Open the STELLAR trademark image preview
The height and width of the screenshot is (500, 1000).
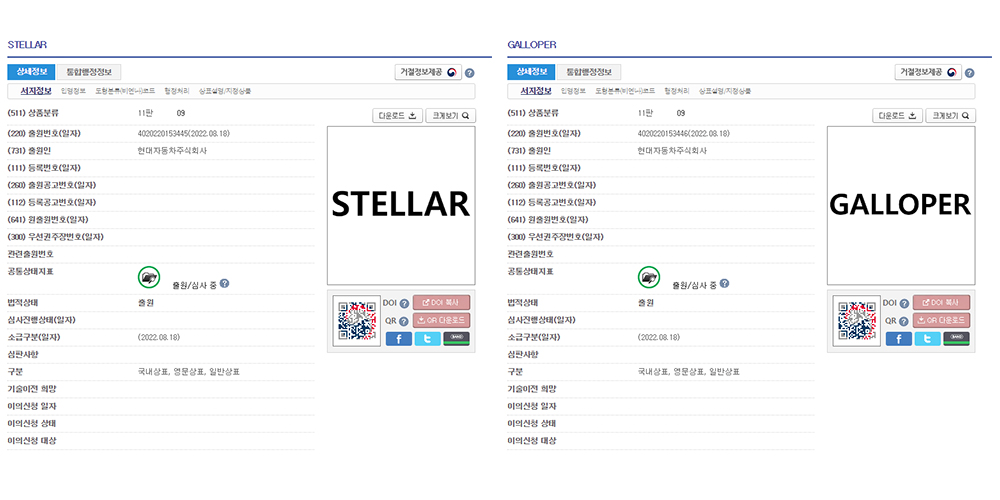tap(401, 205)
